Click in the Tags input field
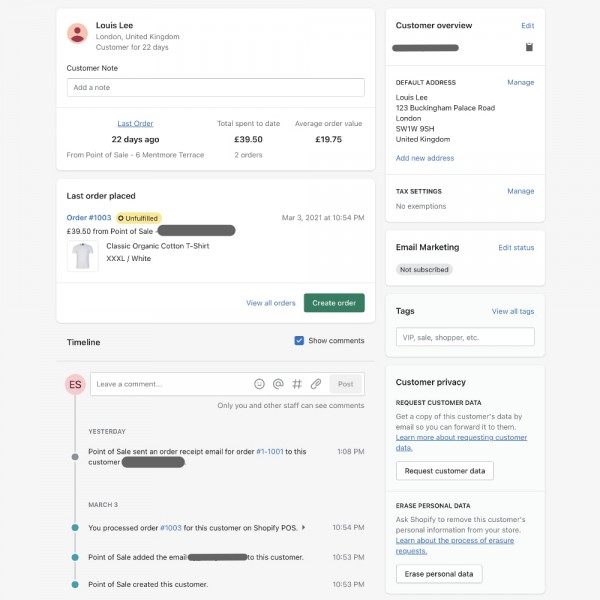The image size is (600, 600). (x=465, y=337)
